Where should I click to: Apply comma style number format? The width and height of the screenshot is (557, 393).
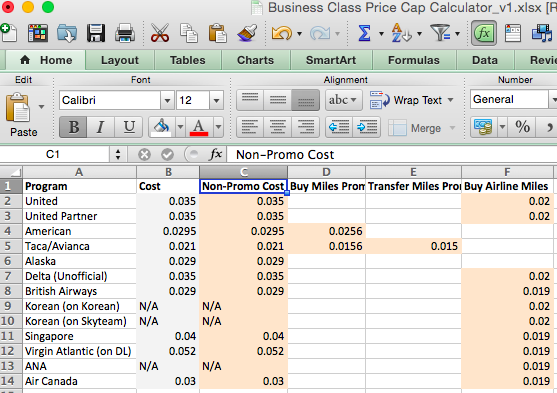(548, 127)
